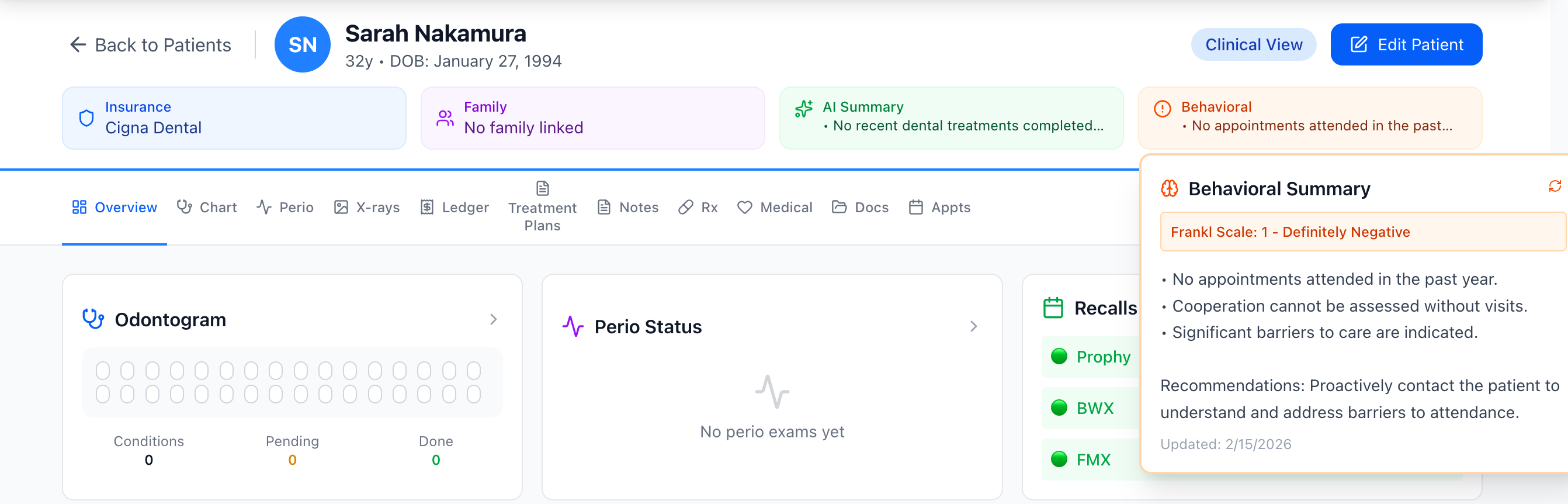Expand the Odontogram panel chevron
This screenshot has width=1568, height=504.
494,319
